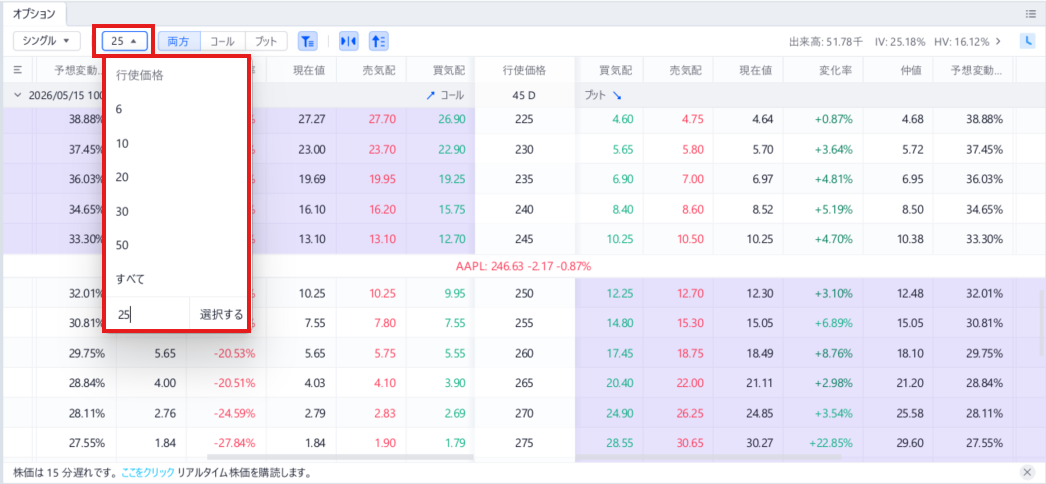Choose 10 strikes in the list
Image resolution: width=1046 pixels, height=484 pixels.
point(176,143)
